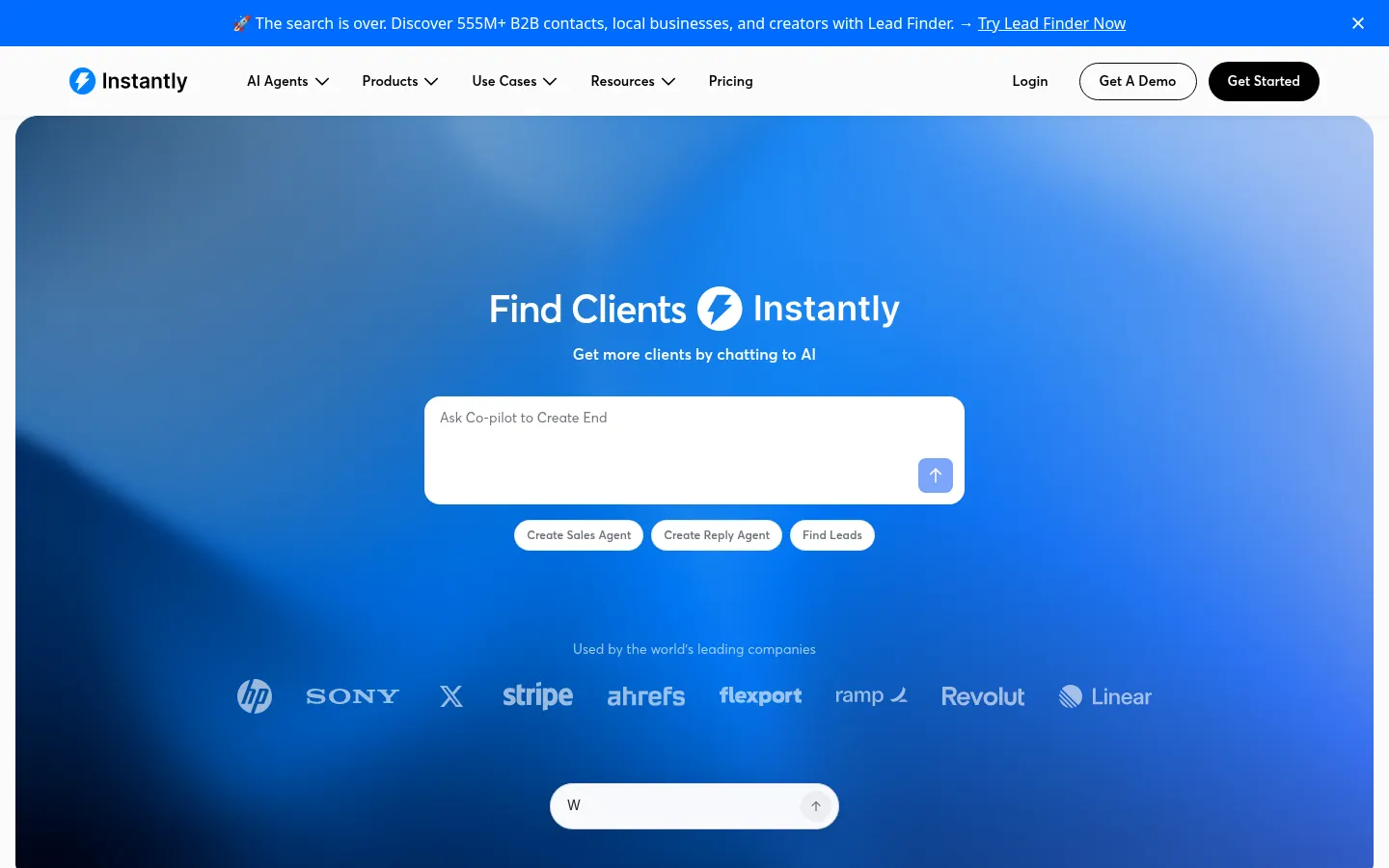Screen dimensions: 1389x868
Task: Click the Get A Demo button
Action: (x=1137, y=81)
